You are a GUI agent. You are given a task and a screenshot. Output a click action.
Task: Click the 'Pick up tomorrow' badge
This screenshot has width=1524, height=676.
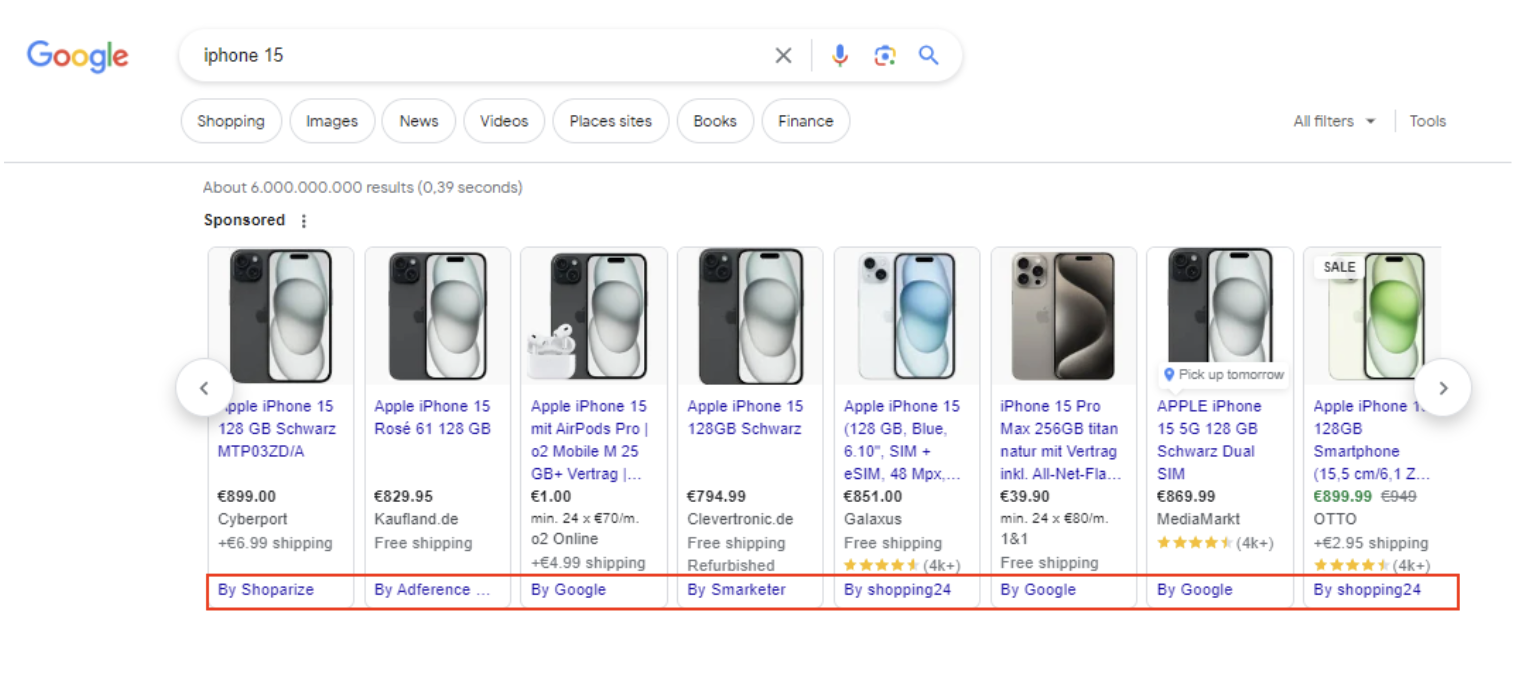click(x=1223, y=375)
